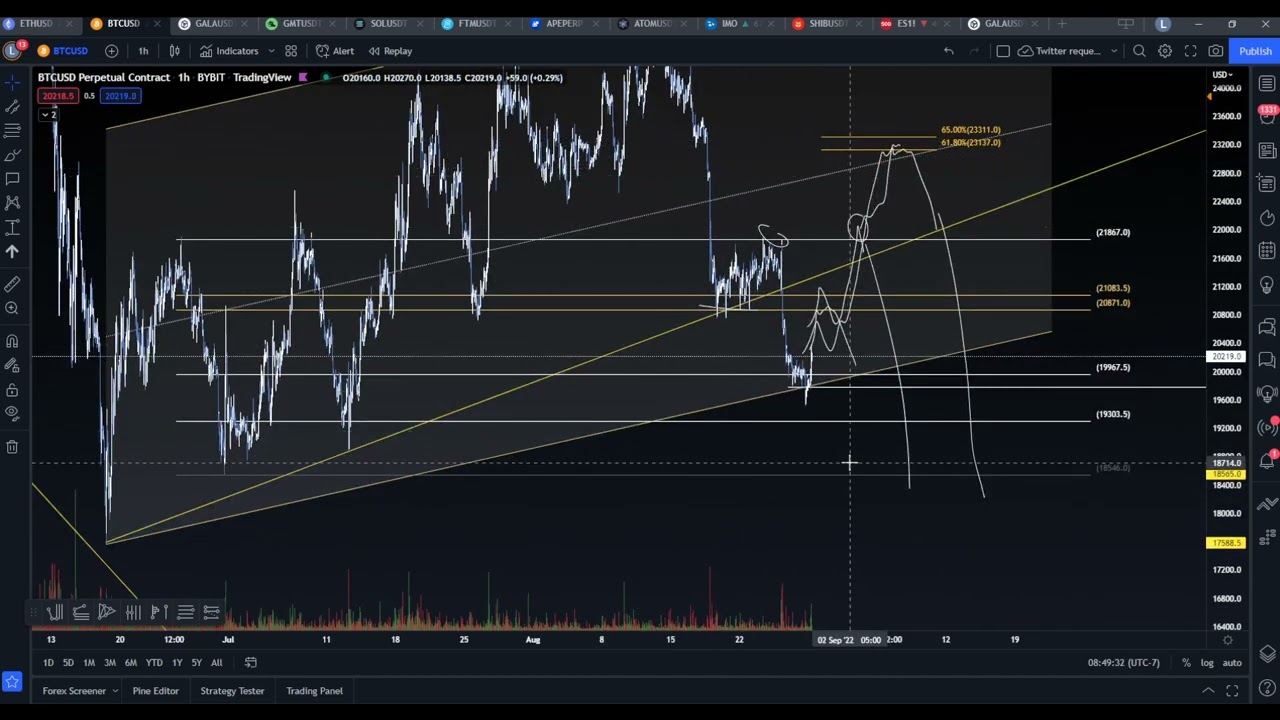
Task: Open watchlist panel in right sidebar
Action: (1267, 84)
